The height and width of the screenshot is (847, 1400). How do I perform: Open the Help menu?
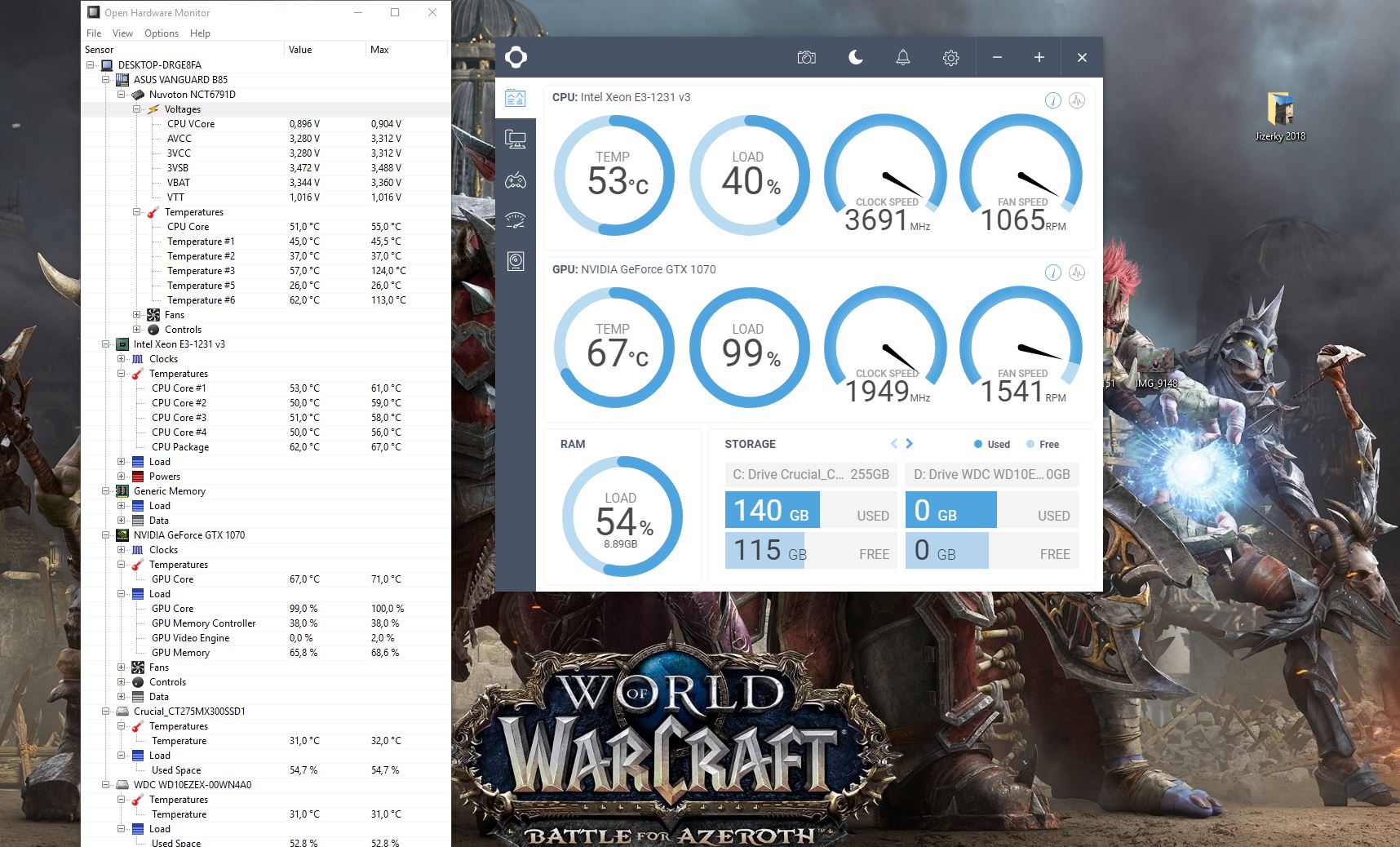pos(200,33)
